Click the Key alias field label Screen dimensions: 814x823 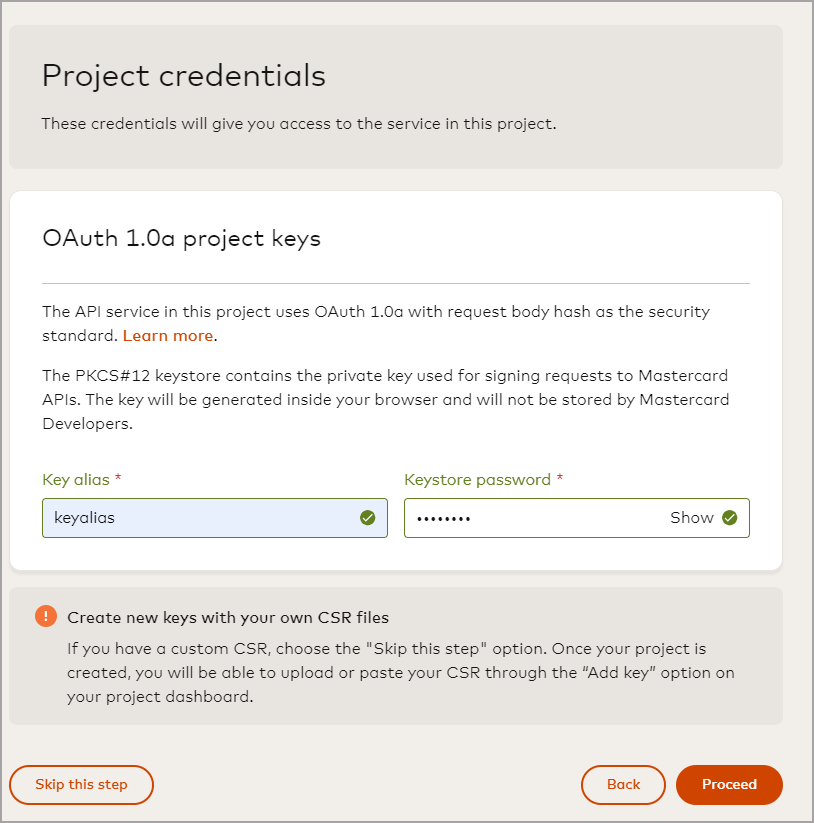76,480
